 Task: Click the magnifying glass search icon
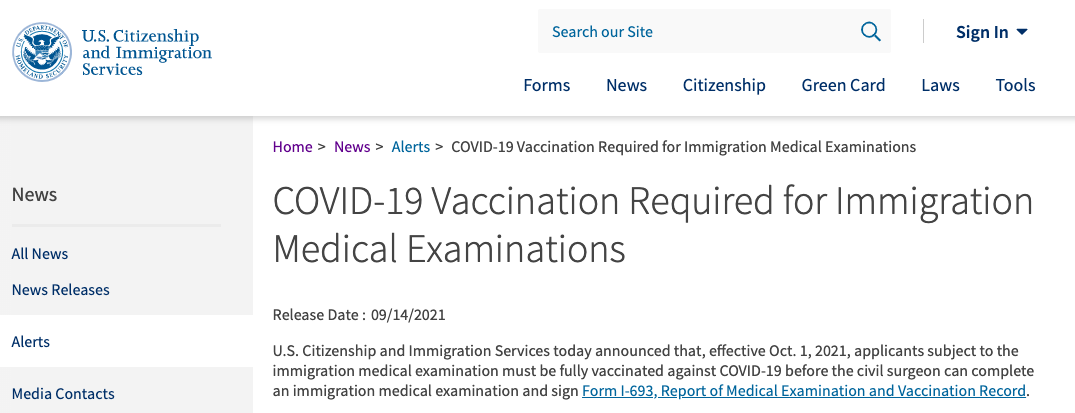point(870,32)
